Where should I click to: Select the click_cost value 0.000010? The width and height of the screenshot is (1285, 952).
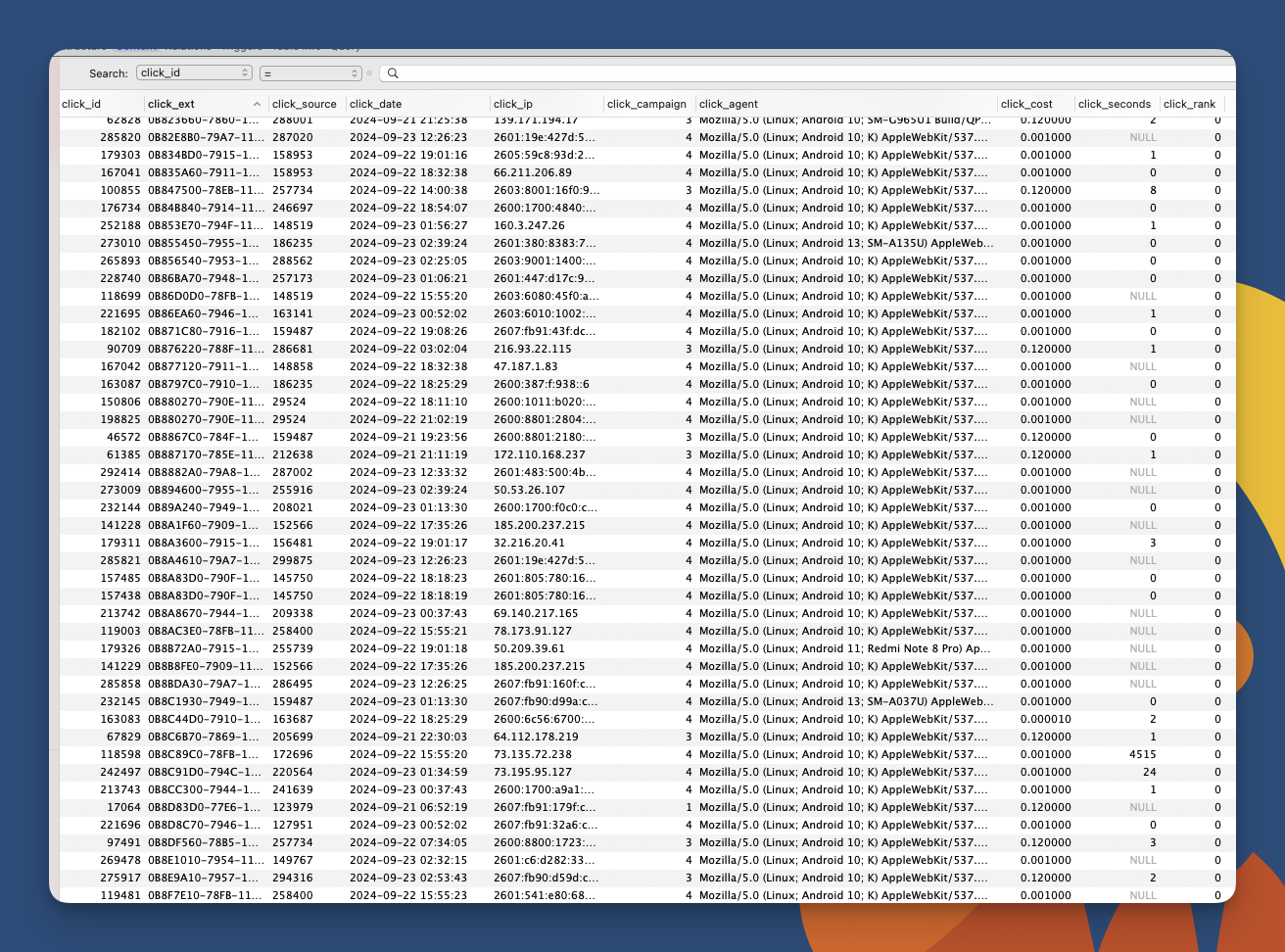1045,719
